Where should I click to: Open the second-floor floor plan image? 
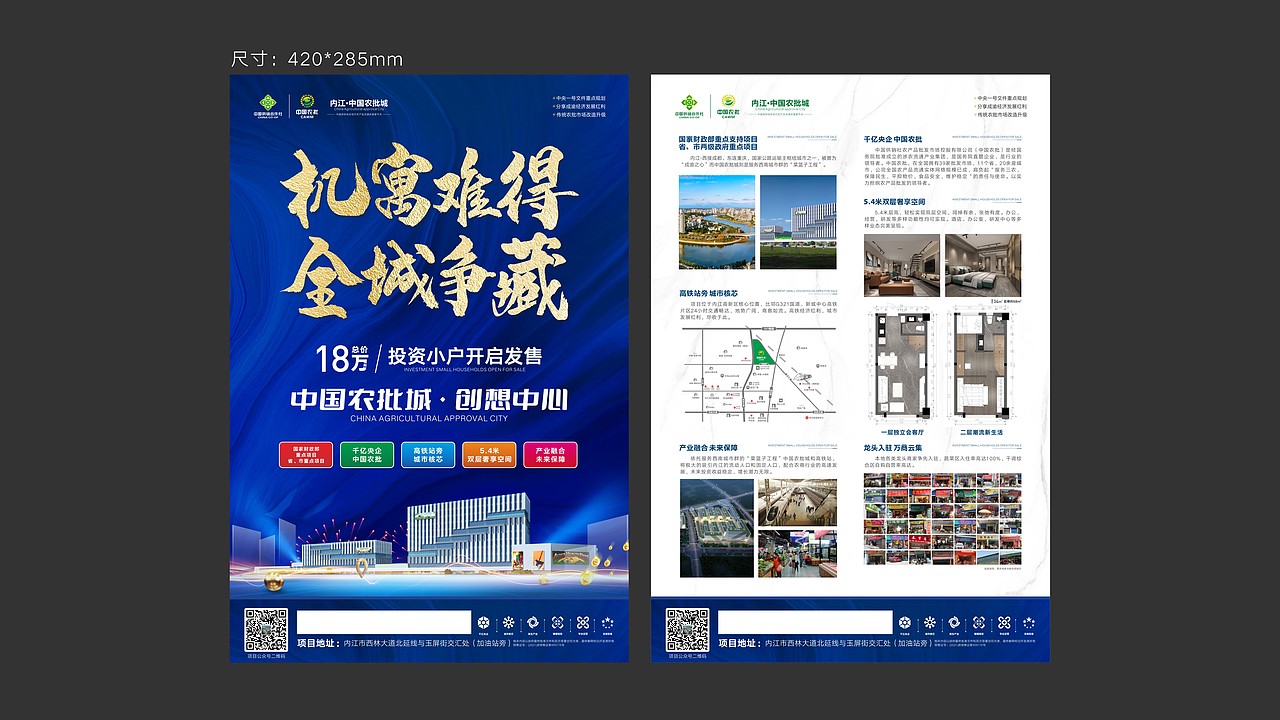coord(982,366)
